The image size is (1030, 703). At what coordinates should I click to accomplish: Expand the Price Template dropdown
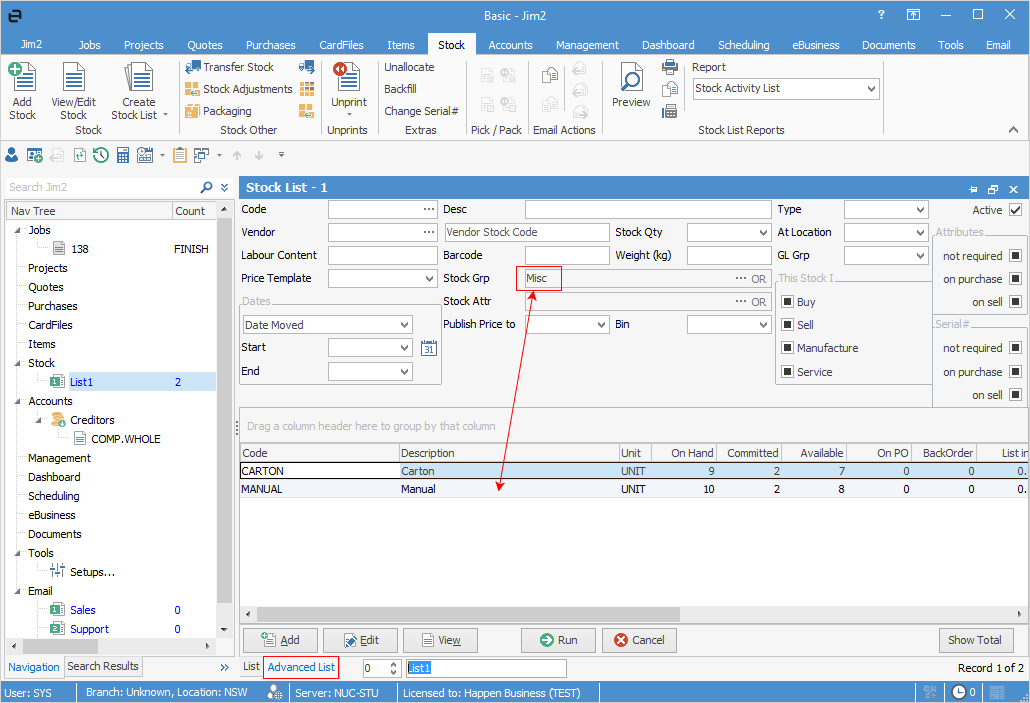[429, 279]
